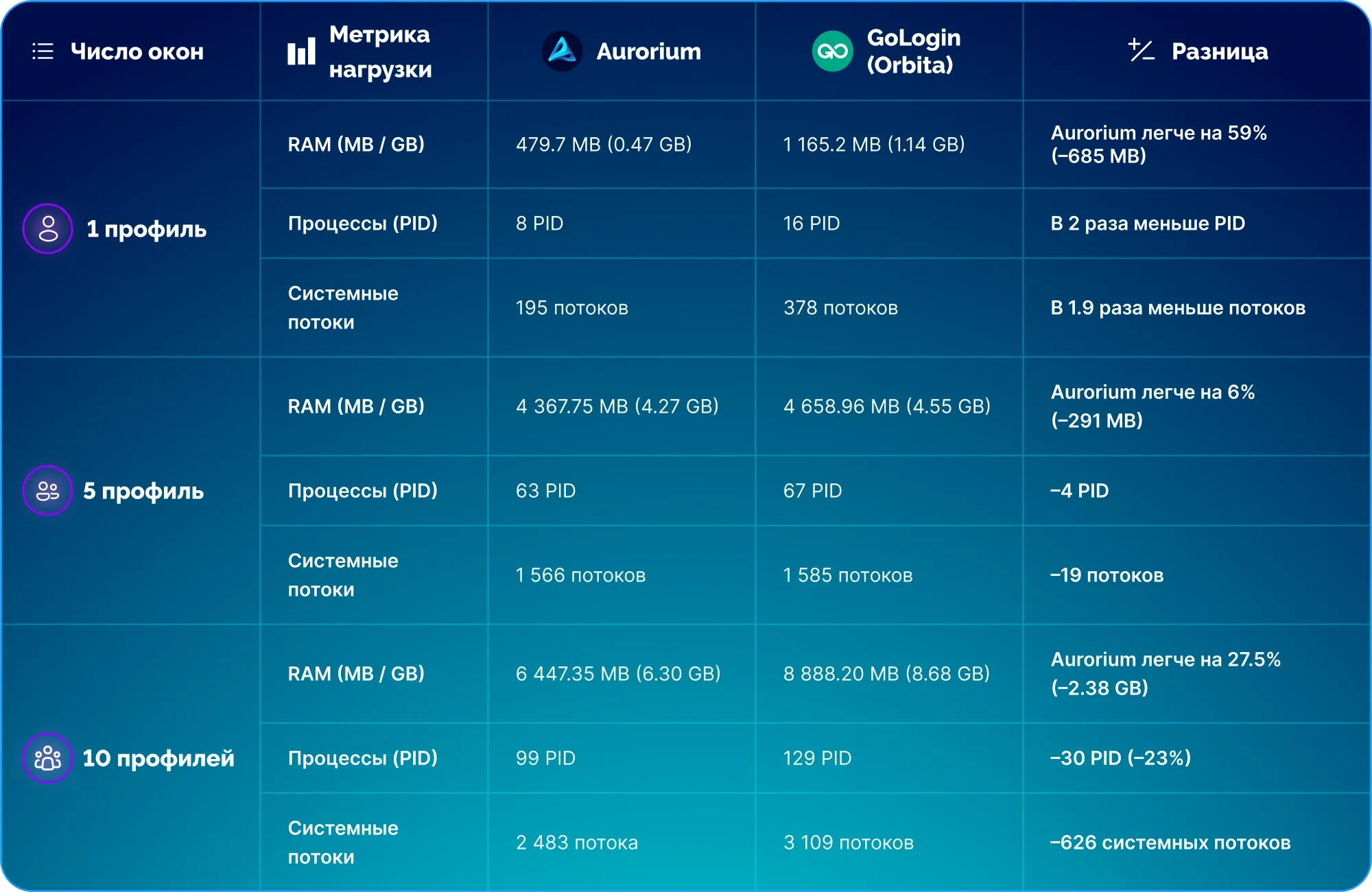The height and width of the screenshot is (892, 1372).
Task: Click the single-user icon for 1 профиль
Action: click(47, 229)
